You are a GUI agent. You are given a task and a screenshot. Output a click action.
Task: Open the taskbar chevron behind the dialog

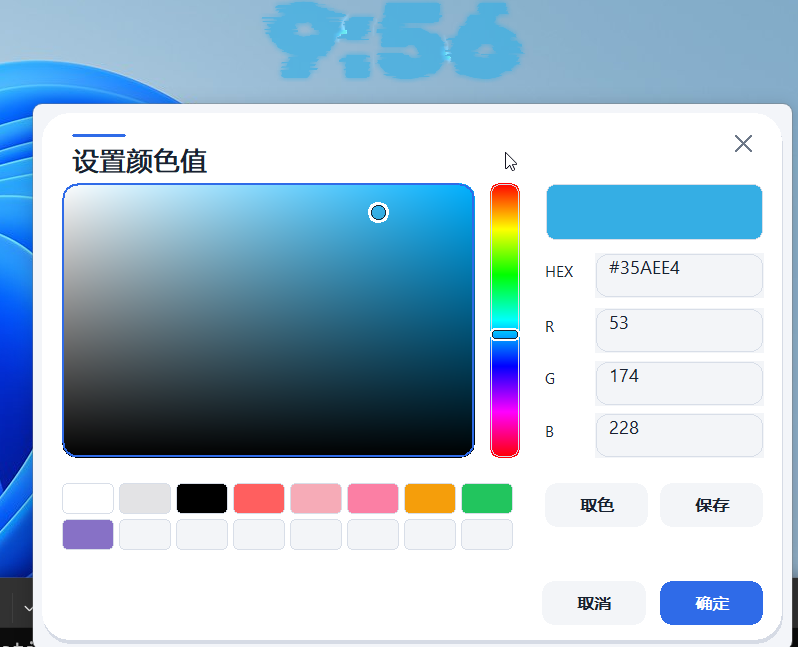27,608
